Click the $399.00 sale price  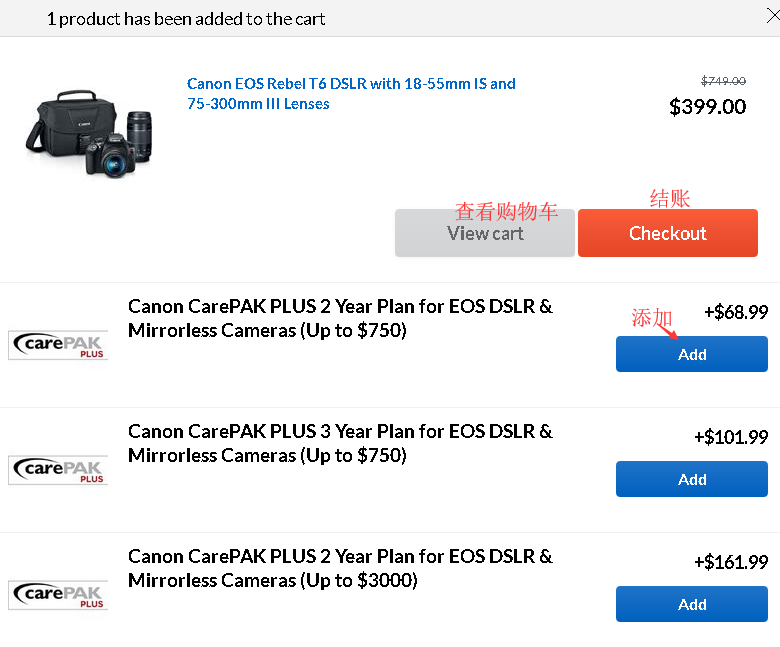pos(707,106)
